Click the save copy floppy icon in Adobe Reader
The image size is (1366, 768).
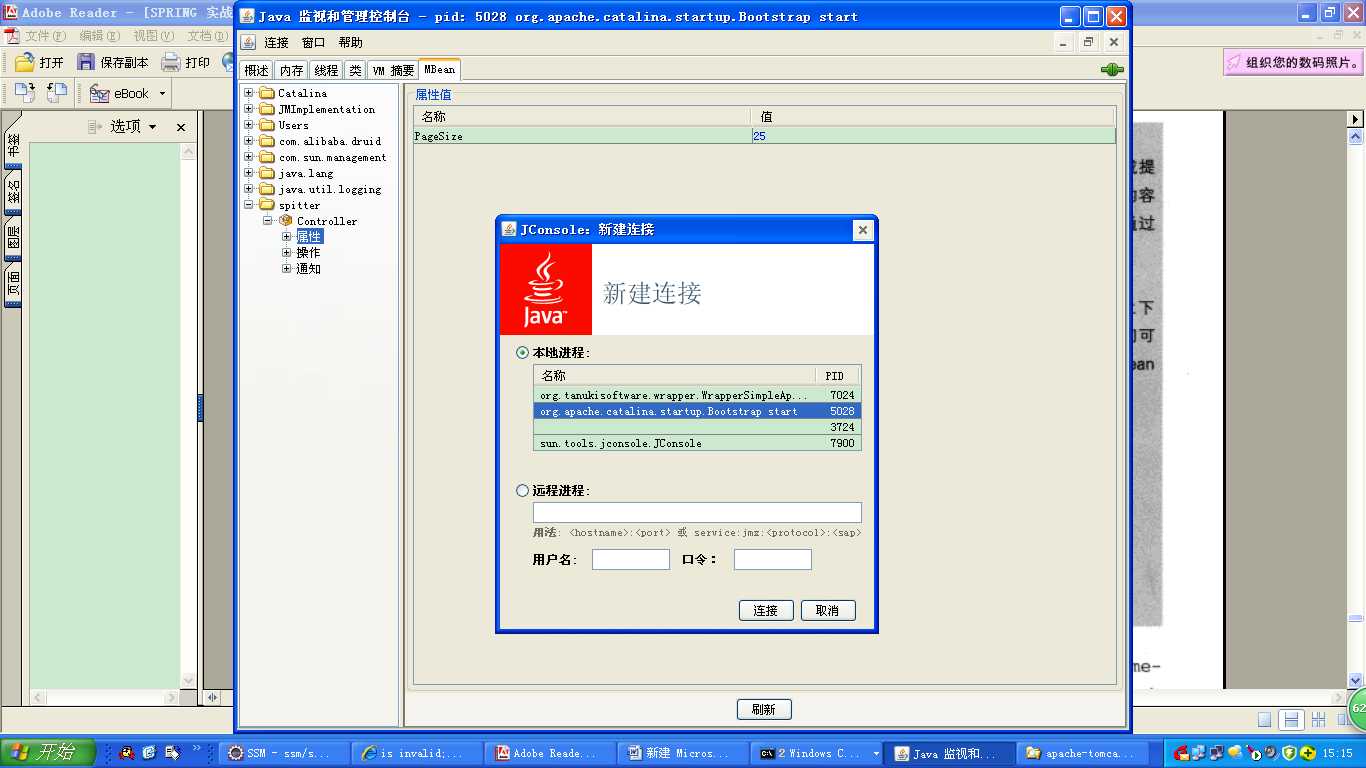(x=86, y=62)
